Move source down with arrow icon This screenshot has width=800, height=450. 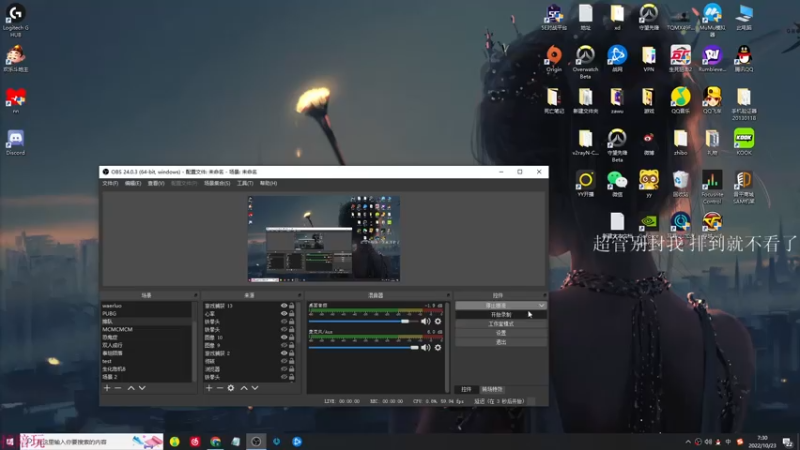click(255, 388)
